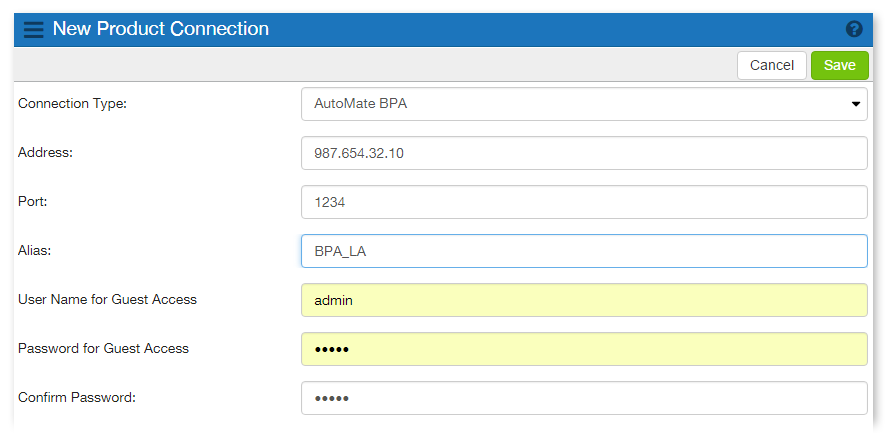
Task: Click the 'Address:' label
Action: coord(47,152)
